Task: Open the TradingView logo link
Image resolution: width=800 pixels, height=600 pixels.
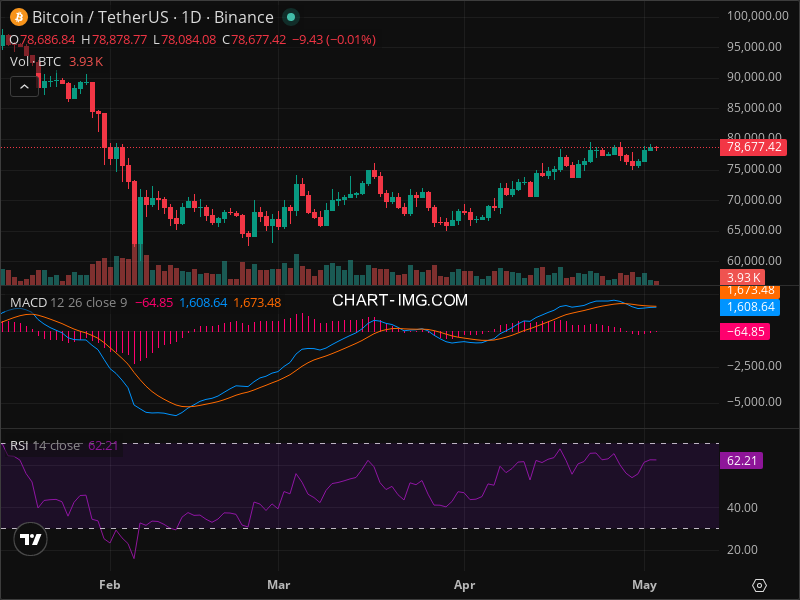Action: (31, 539)
